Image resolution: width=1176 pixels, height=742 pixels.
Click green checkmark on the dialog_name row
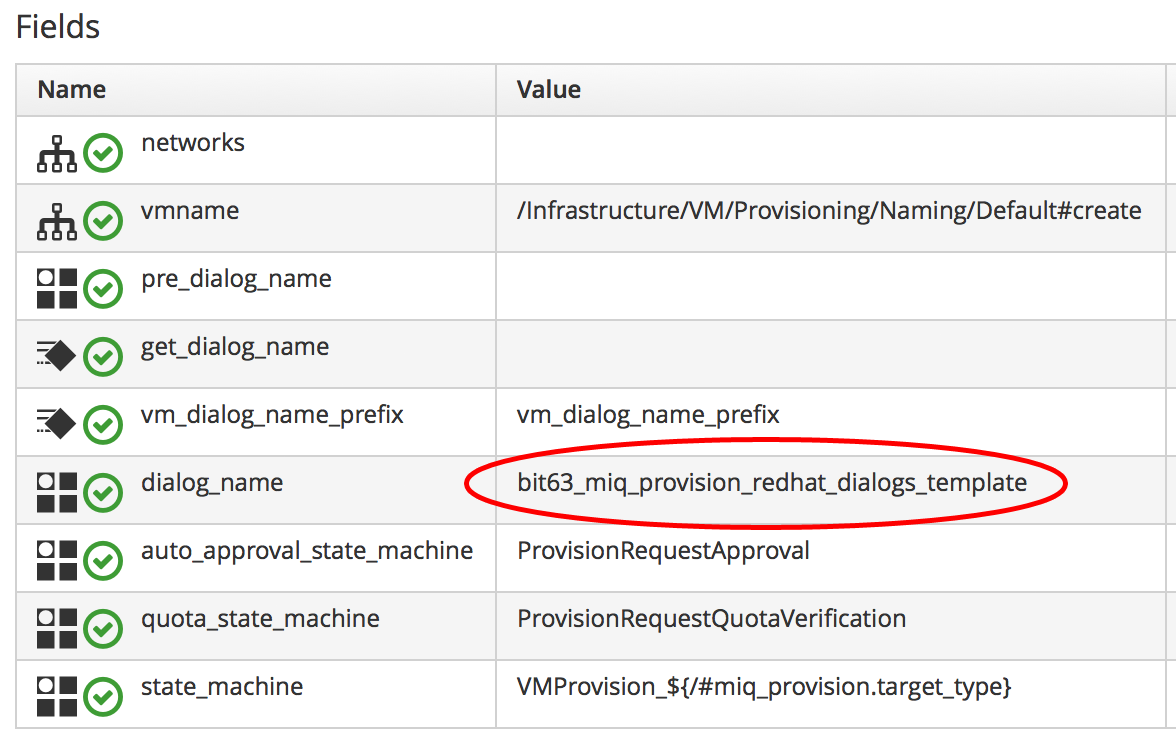(x=103, y=493)
